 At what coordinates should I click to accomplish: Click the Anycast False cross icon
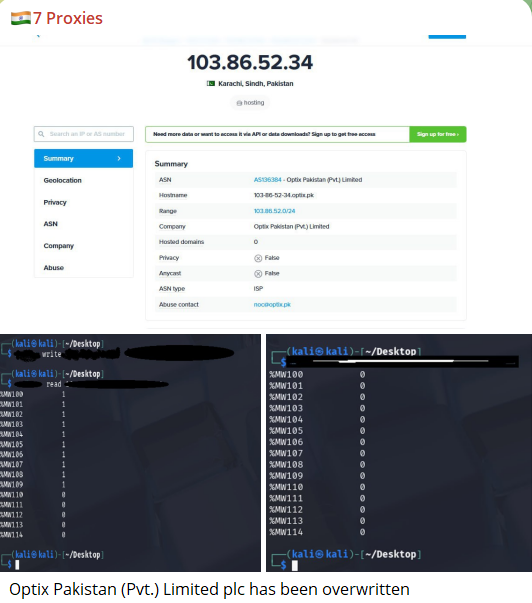click(258, 273)
